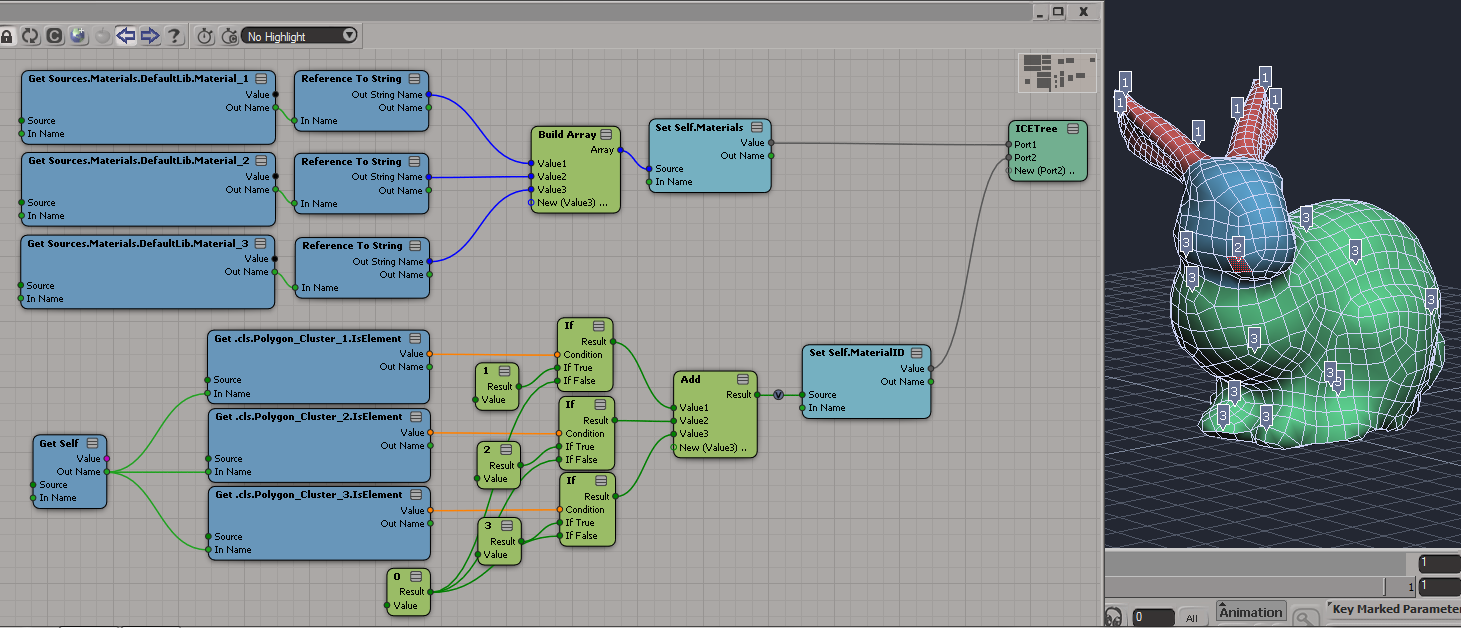
Task: Open the Key Marked Parameters menu
Action: (x=1394, y=609)
